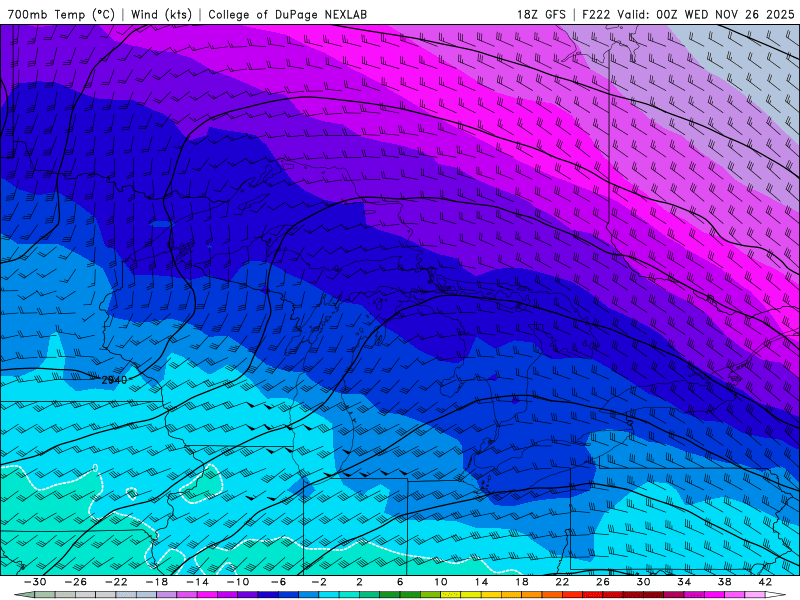
Task: Click the '700mb Temp (°C)' title text
Action: click(61, 14)
